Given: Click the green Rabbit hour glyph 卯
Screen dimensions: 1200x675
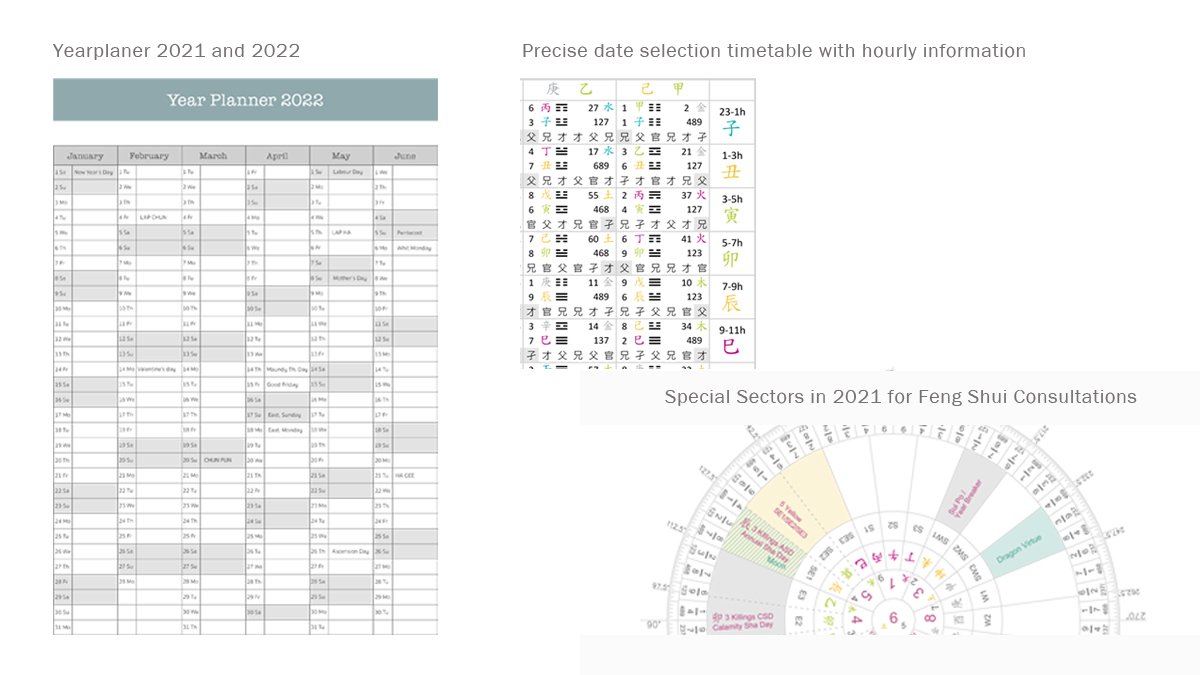Looking at the screenshot, I should tap(732, 259).
